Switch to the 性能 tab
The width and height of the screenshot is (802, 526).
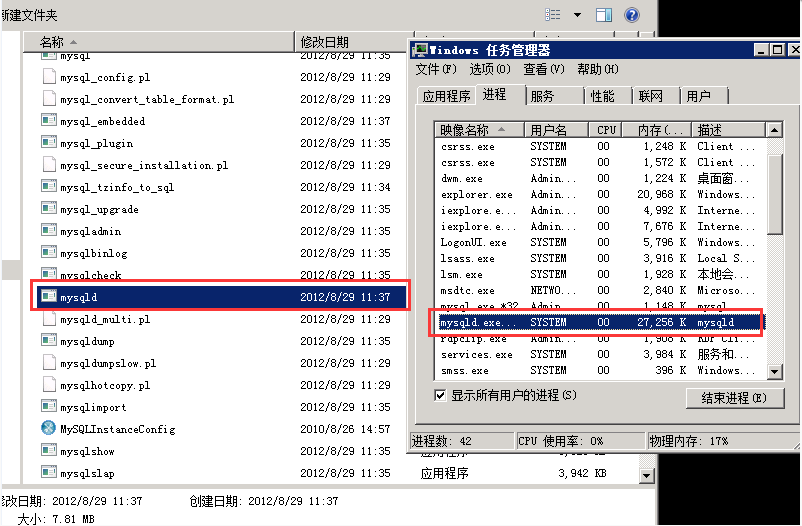[x=602, y=96]
